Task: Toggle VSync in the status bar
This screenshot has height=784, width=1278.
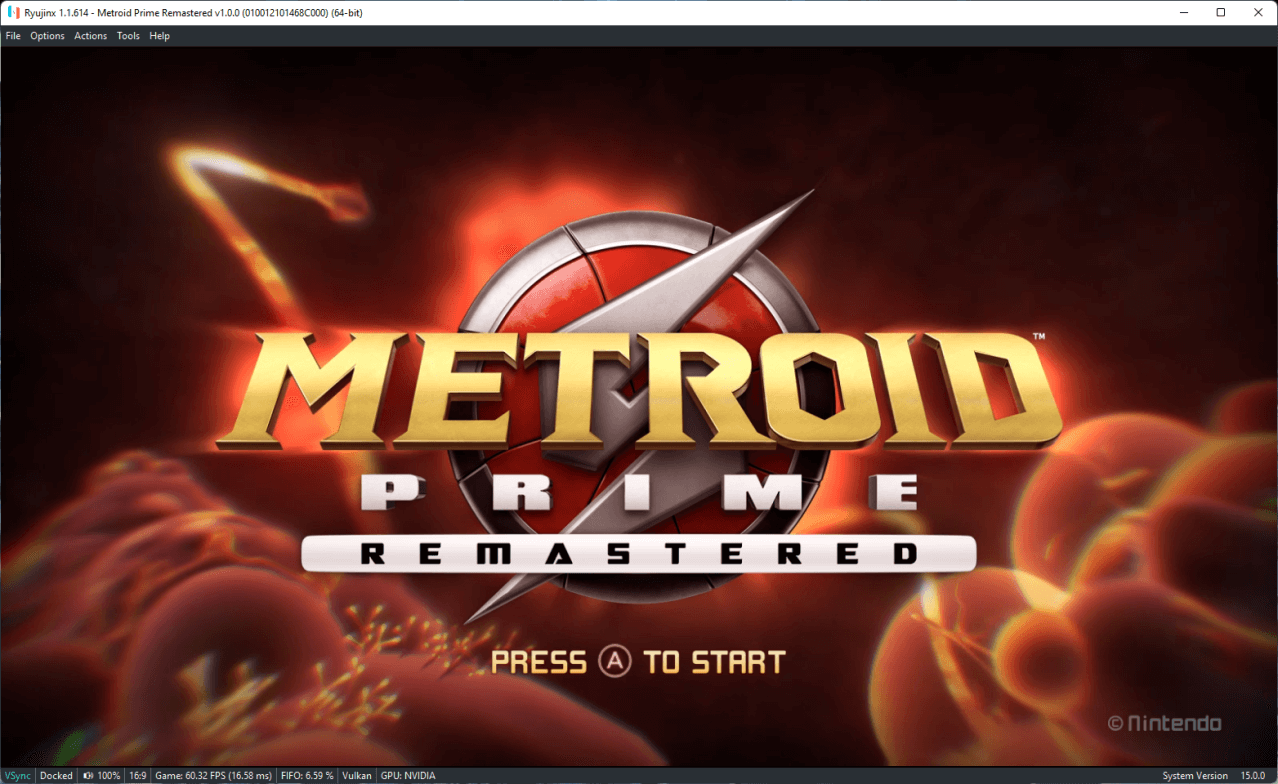Action: (x=18, y=776)
